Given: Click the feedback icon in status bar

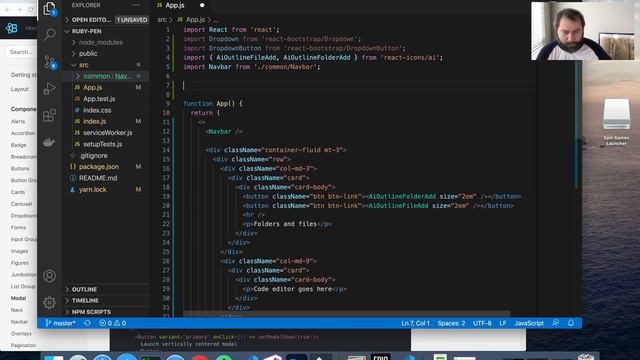Looking at the screenshot, I should pyautogui.click(x=556, y=323).
